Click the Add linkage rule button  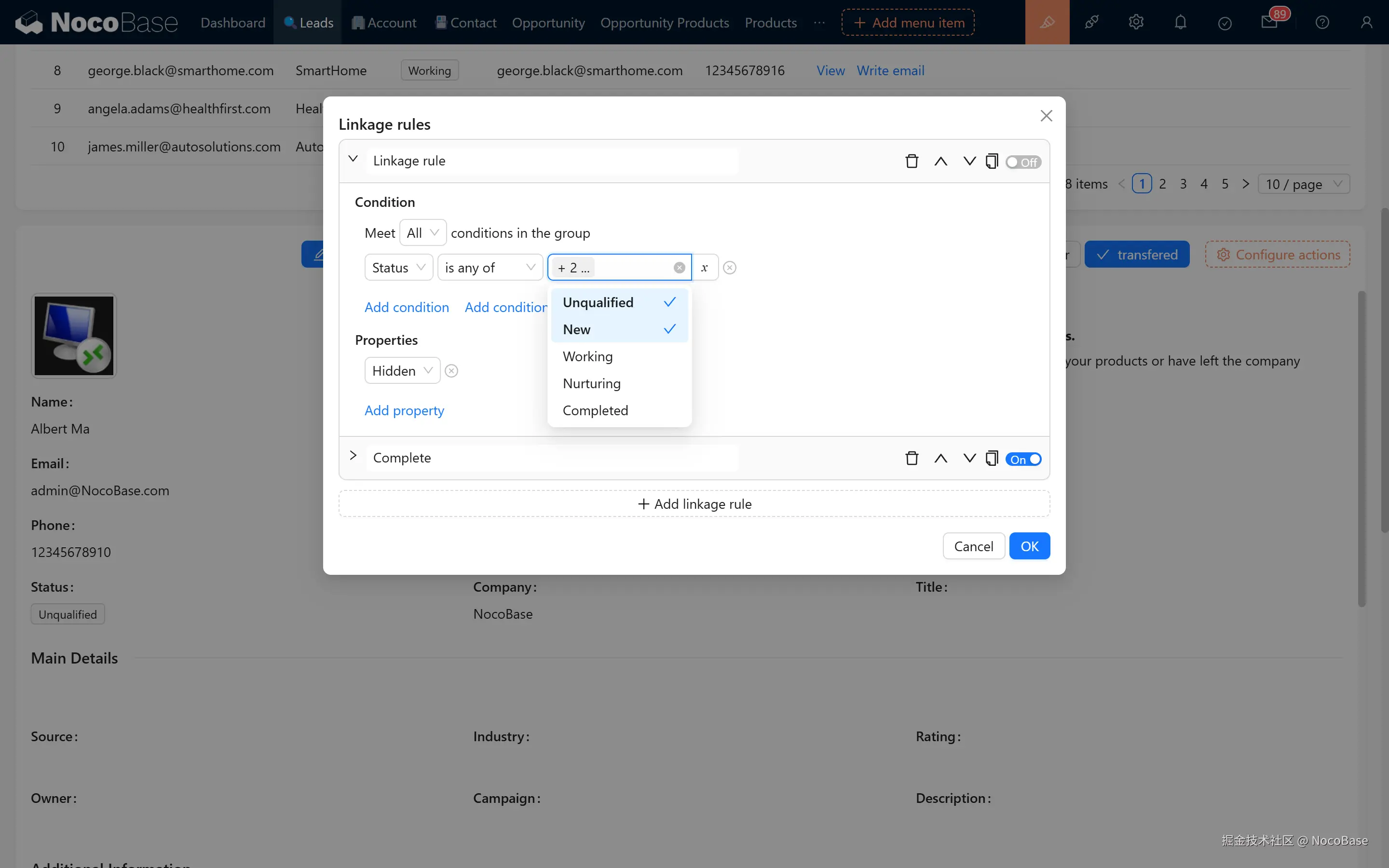(x=694, y=503)
